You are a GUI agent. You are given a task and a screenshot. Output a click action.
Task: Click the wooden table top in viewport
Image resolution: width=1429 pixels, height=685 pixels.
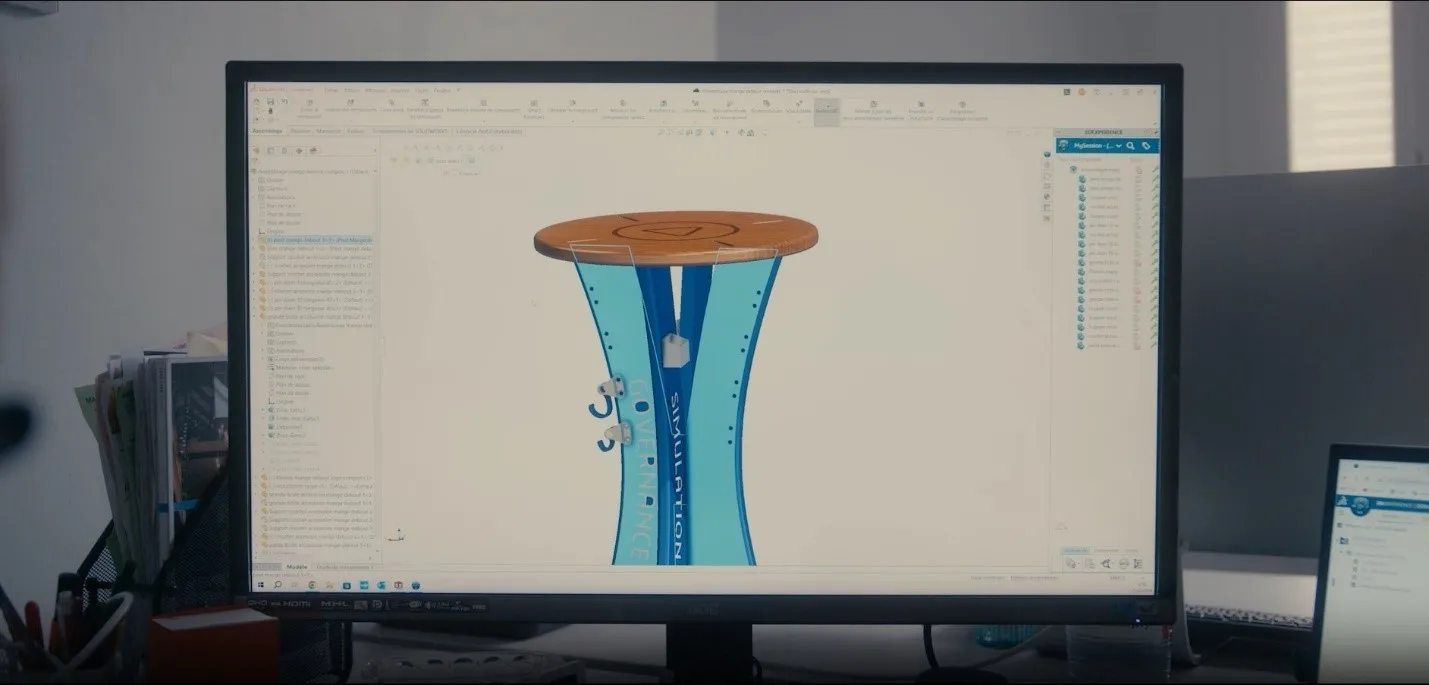coord(675,238)
